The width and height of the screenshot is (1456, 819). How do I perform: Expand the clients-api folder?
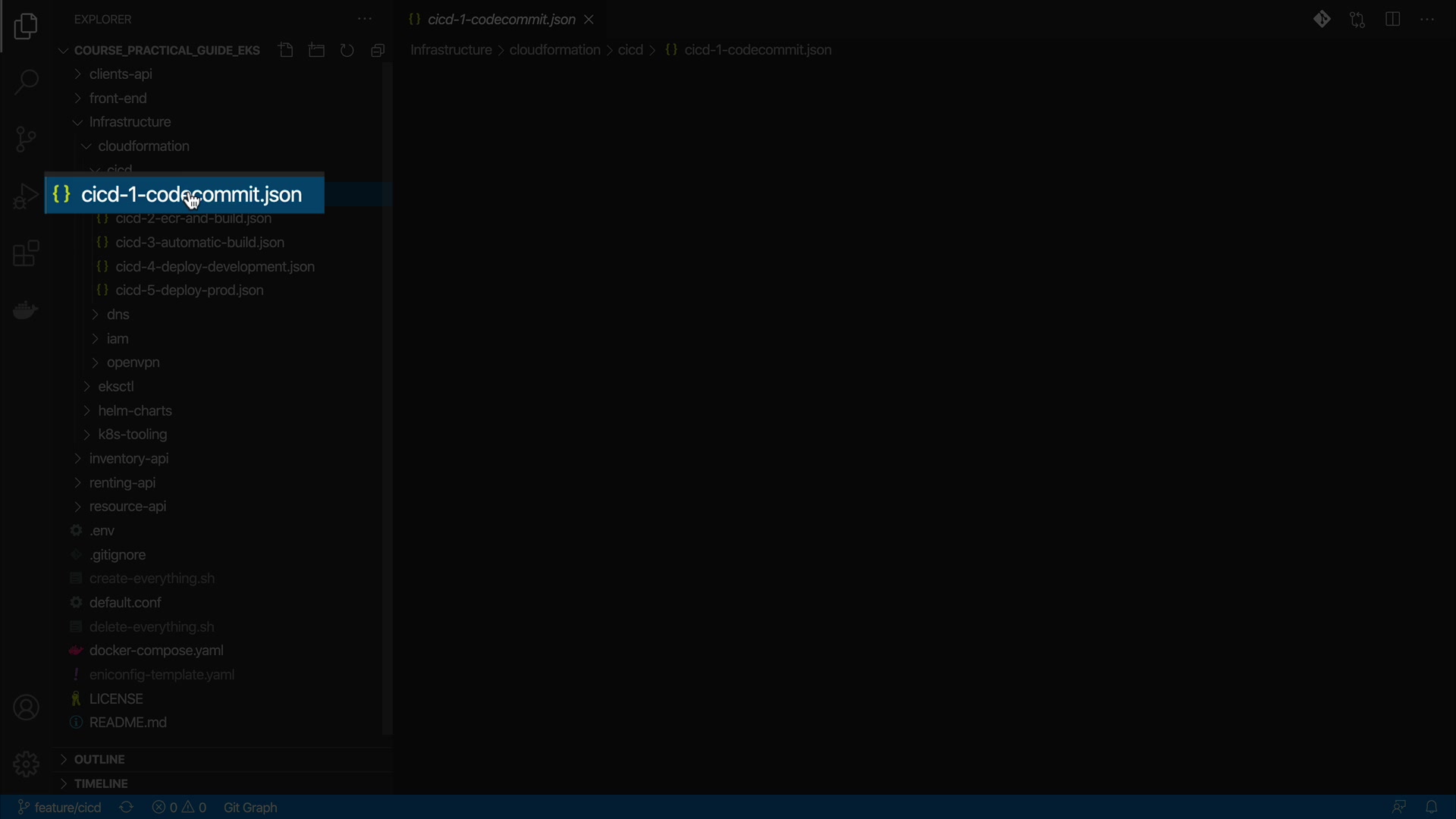pyautogui.click(x=121, y=74)
